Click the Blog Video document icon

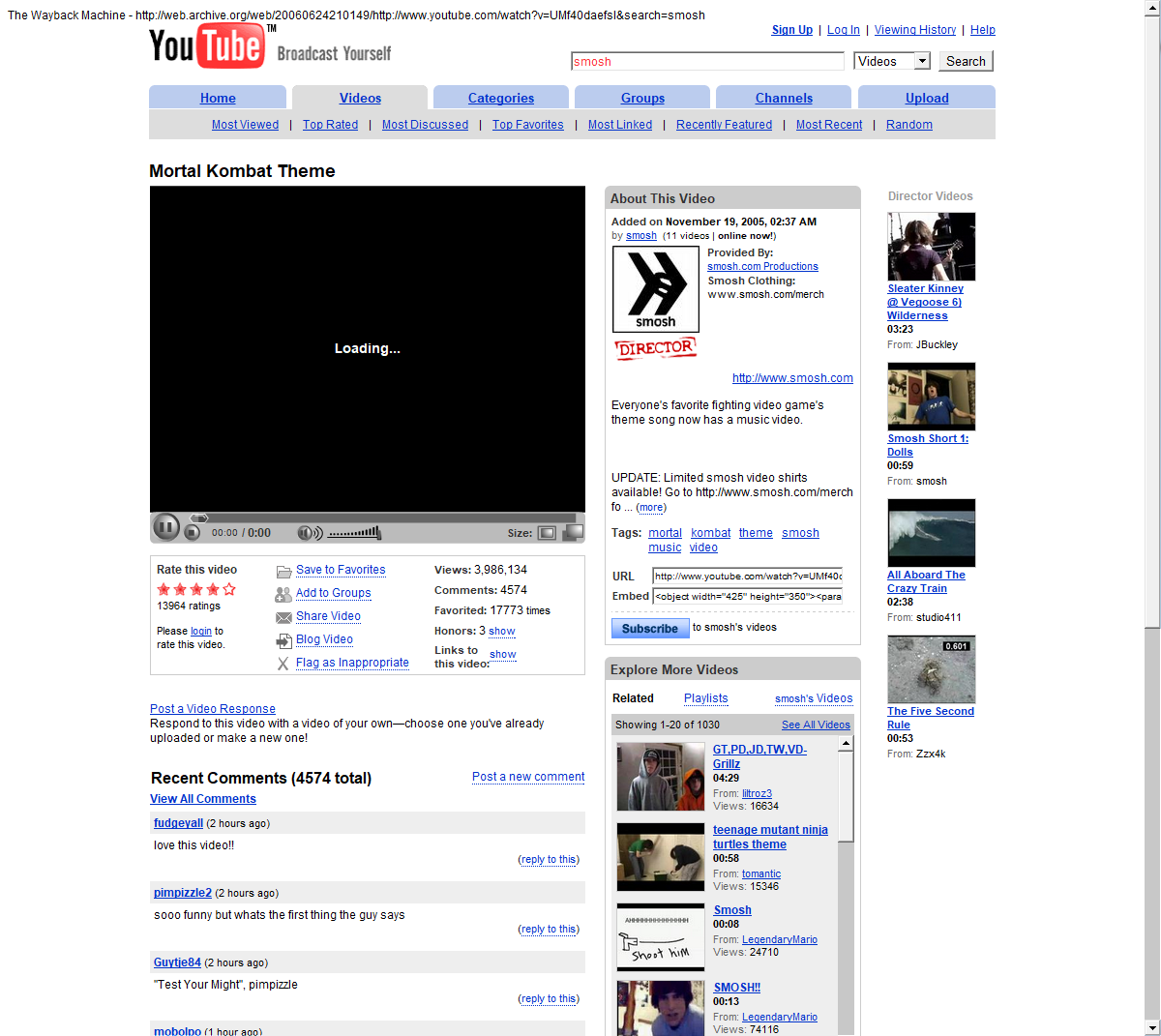[283, 640]
